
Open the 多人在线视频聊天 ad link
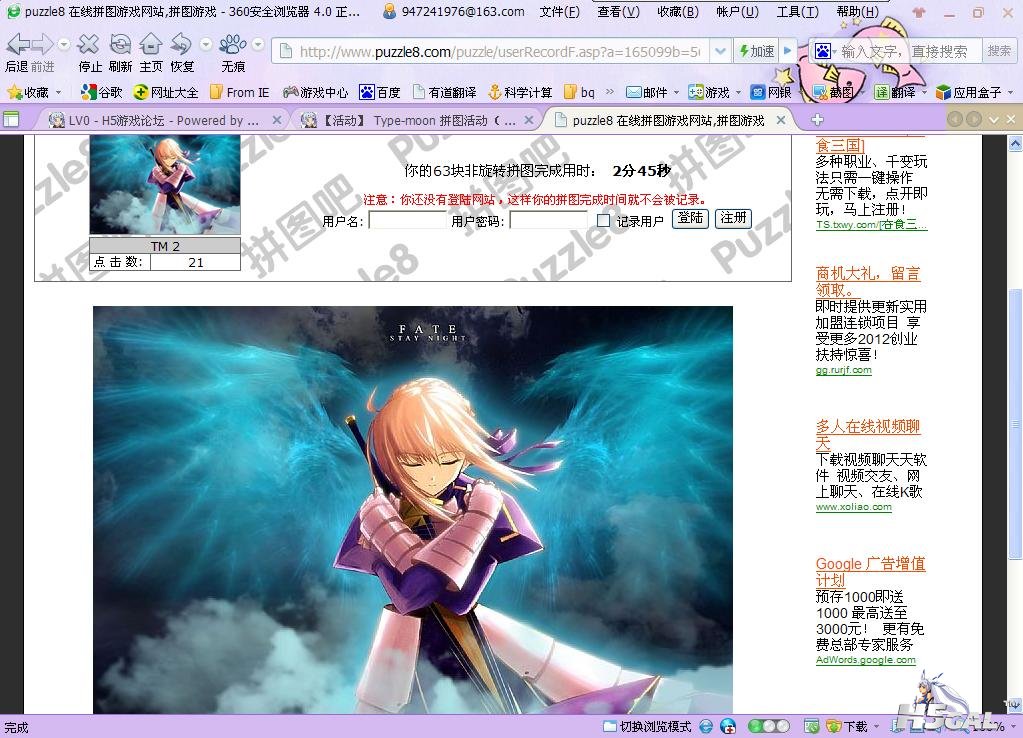coord(868,435)
